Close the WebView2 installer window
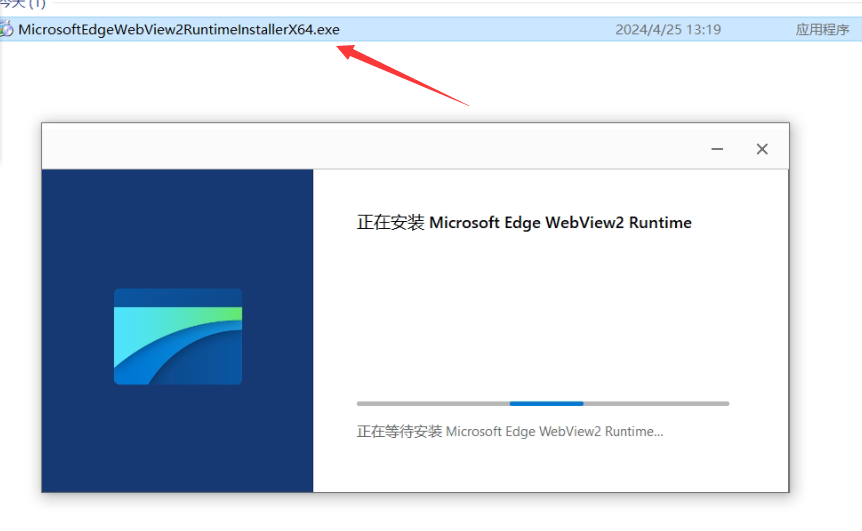Viewport: 862px width, 531px height. (x=762, y=149)
